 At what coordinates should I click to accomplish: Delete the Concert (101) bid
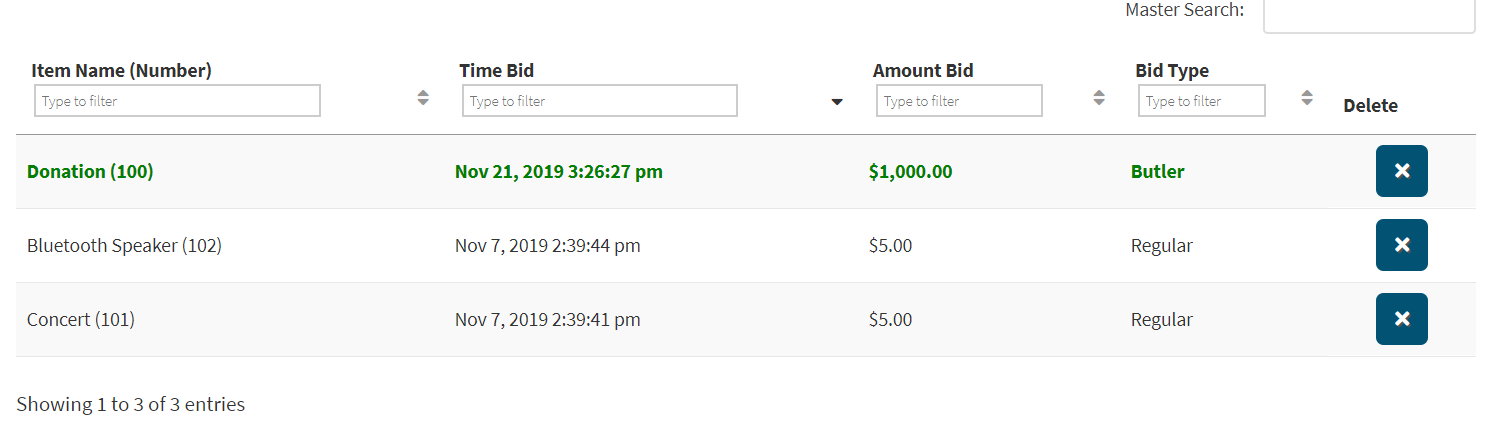pyautogui.click(x=1401, y=319)
